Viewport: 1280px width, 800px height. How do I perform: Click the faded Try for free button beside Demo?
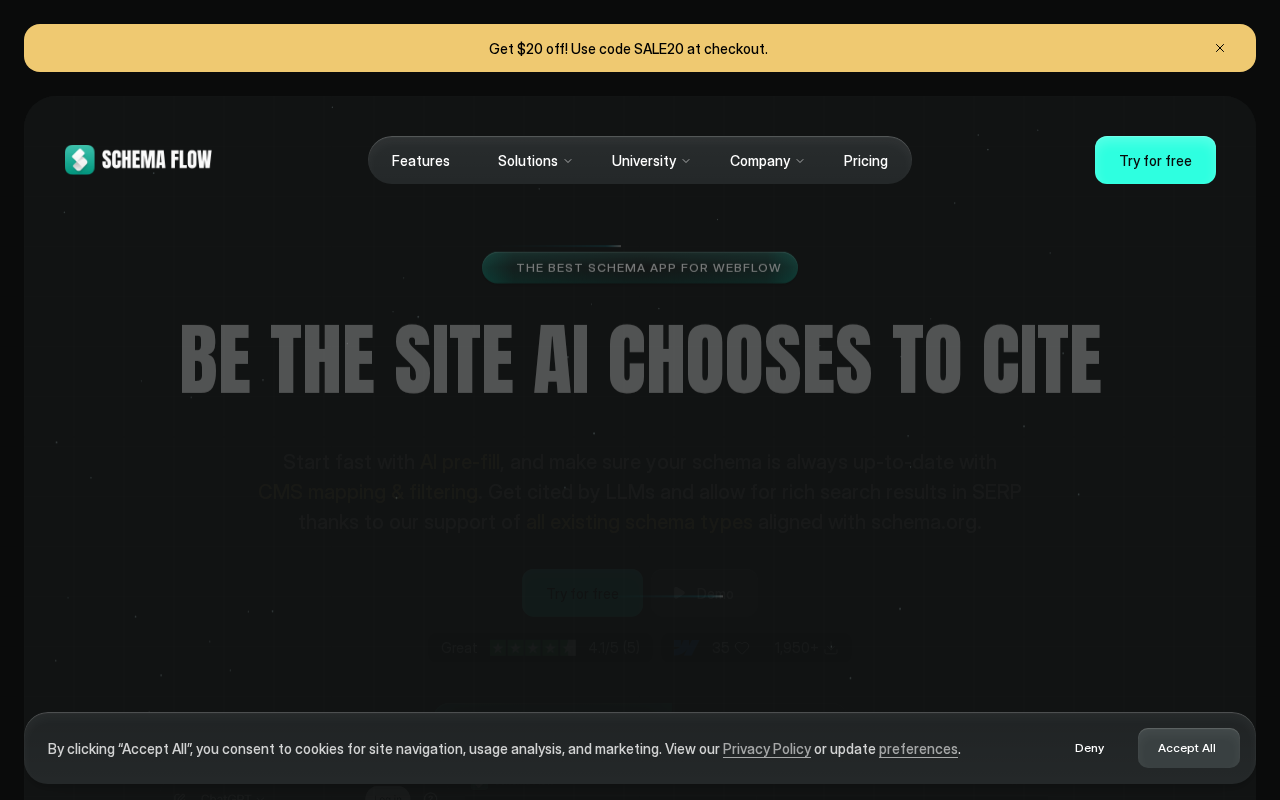coord(582,593)
